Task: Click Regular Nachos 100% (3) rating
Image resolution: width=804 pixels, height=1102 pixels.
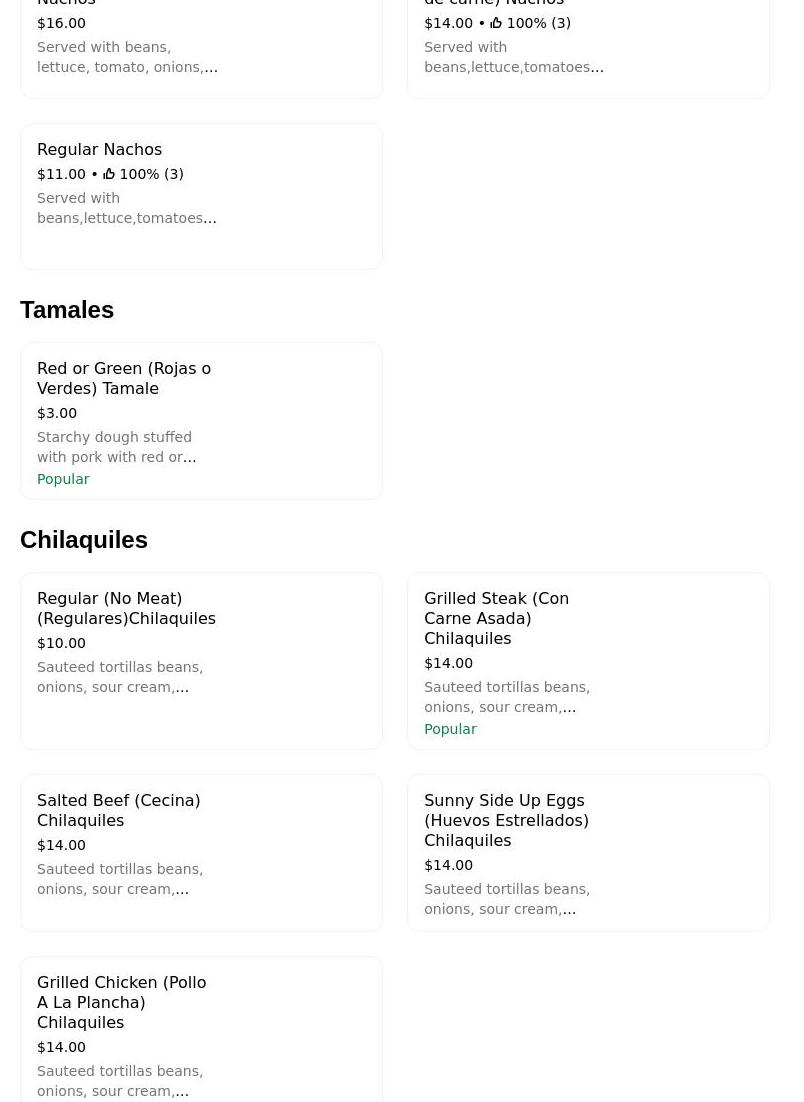Action: (151, 174)
